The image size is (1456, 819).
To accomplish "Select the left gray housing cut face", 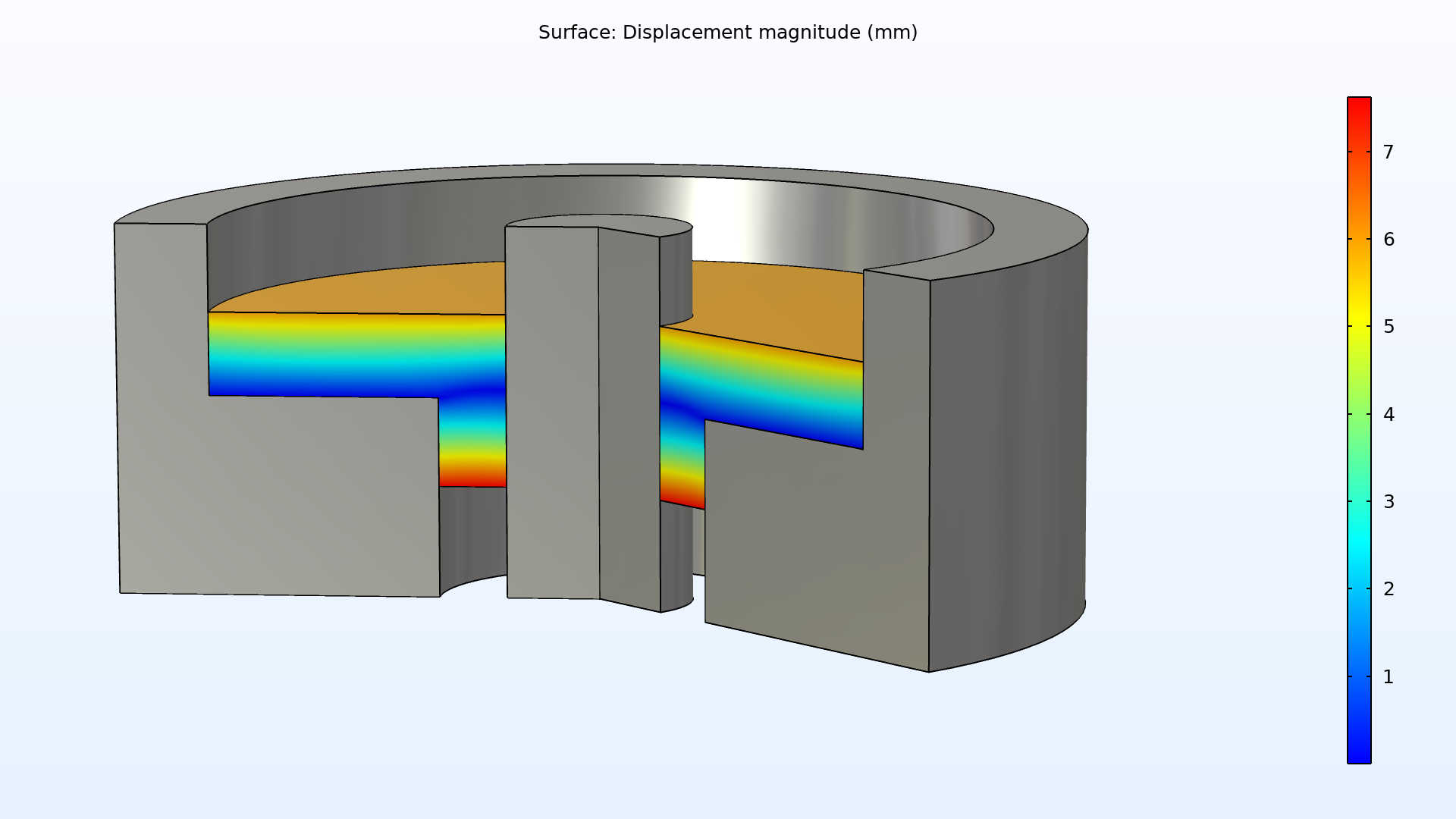I will [281, 493].
